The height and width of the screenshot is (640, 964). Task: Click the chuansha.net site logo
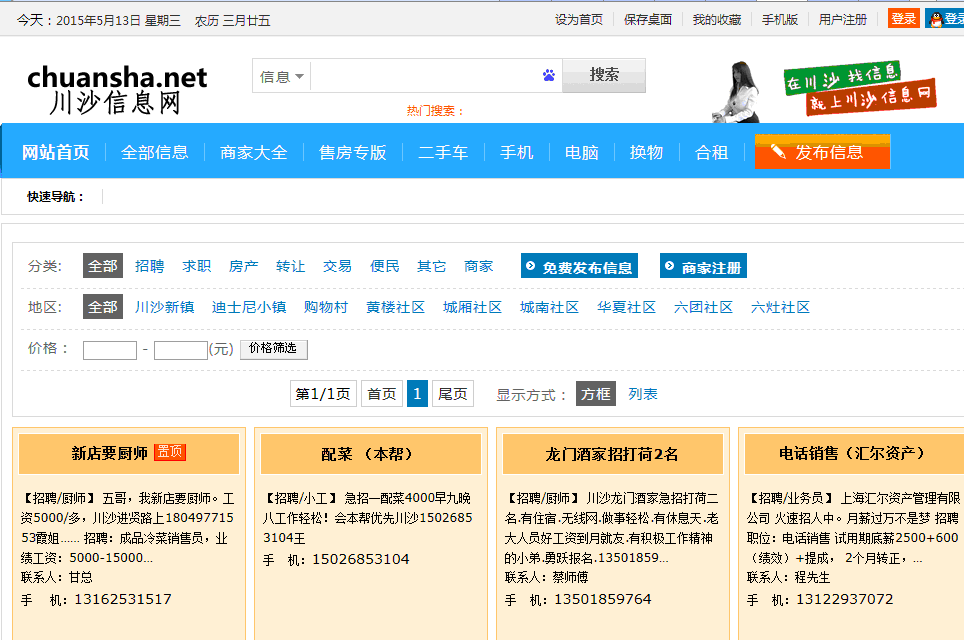[117, 88]
